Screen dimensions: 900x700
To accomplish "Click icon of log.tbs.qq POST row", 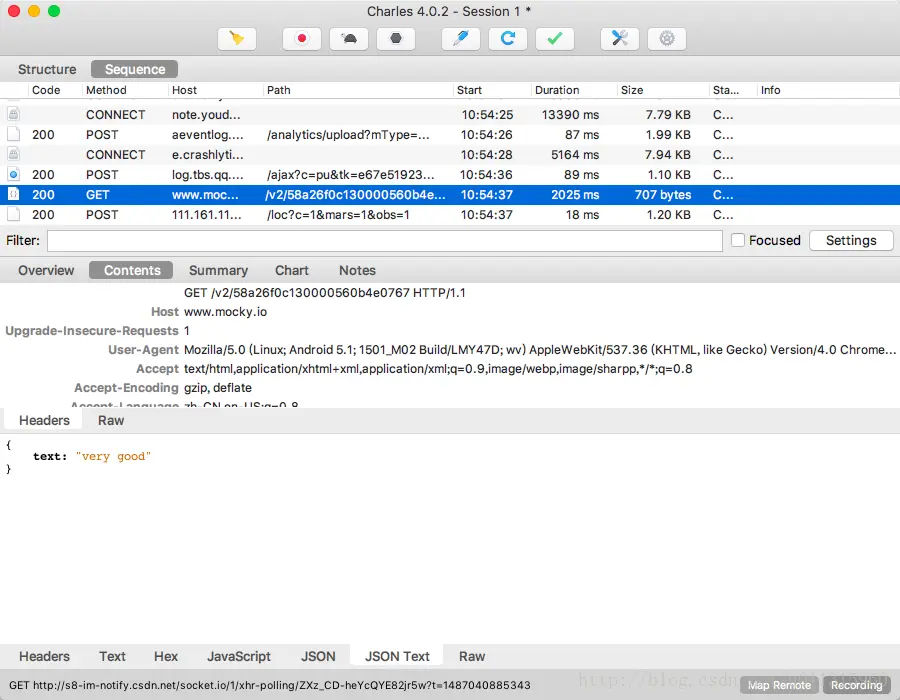I will [x=14, y=174].
